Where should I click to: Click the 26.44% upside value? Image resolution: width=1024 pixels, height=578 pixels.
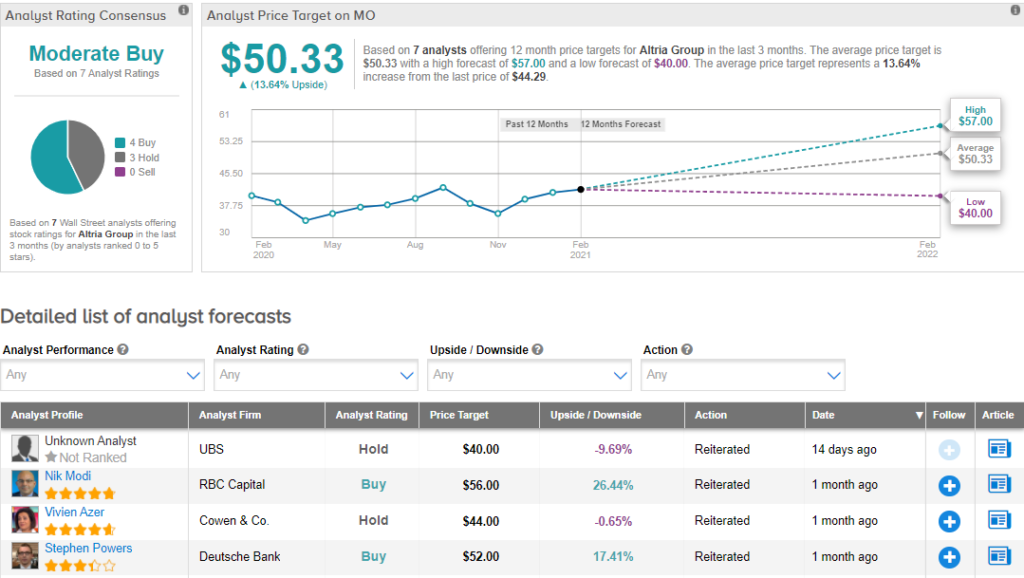pos(613,485)
